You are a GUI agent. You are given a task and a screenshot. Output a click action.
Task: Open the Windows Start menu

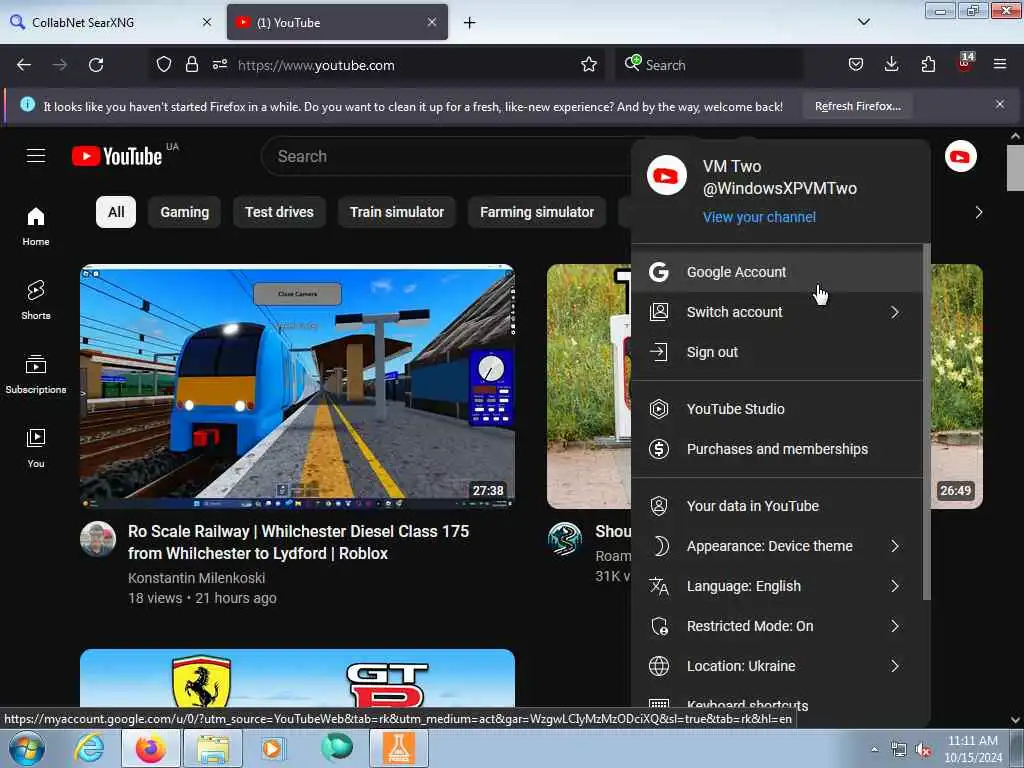tap(27, 748)
